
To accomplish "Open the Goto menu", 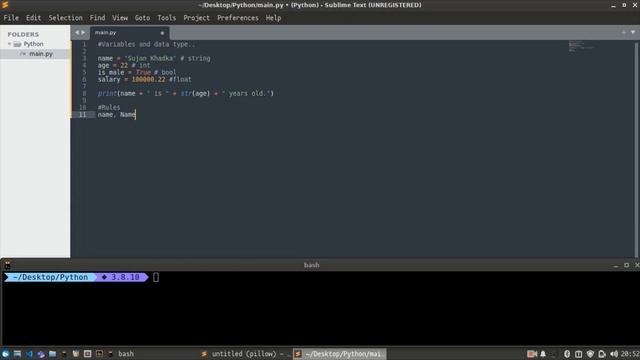I will (x=142, y=18).
